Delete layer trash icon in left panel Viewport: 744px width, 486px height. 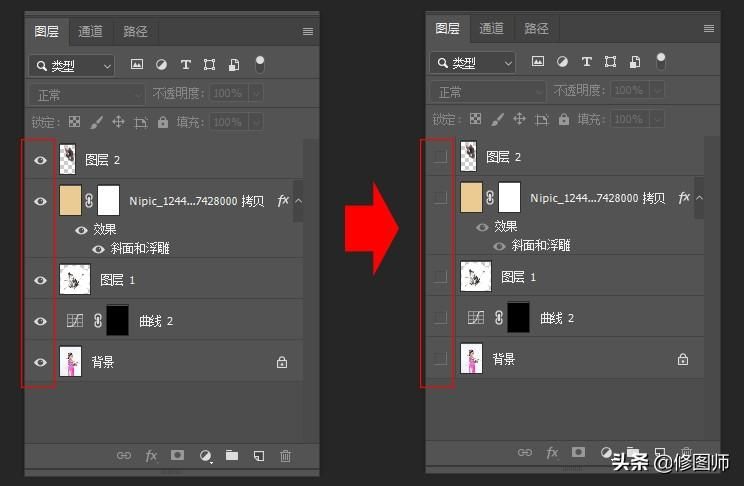click(285, 456)
